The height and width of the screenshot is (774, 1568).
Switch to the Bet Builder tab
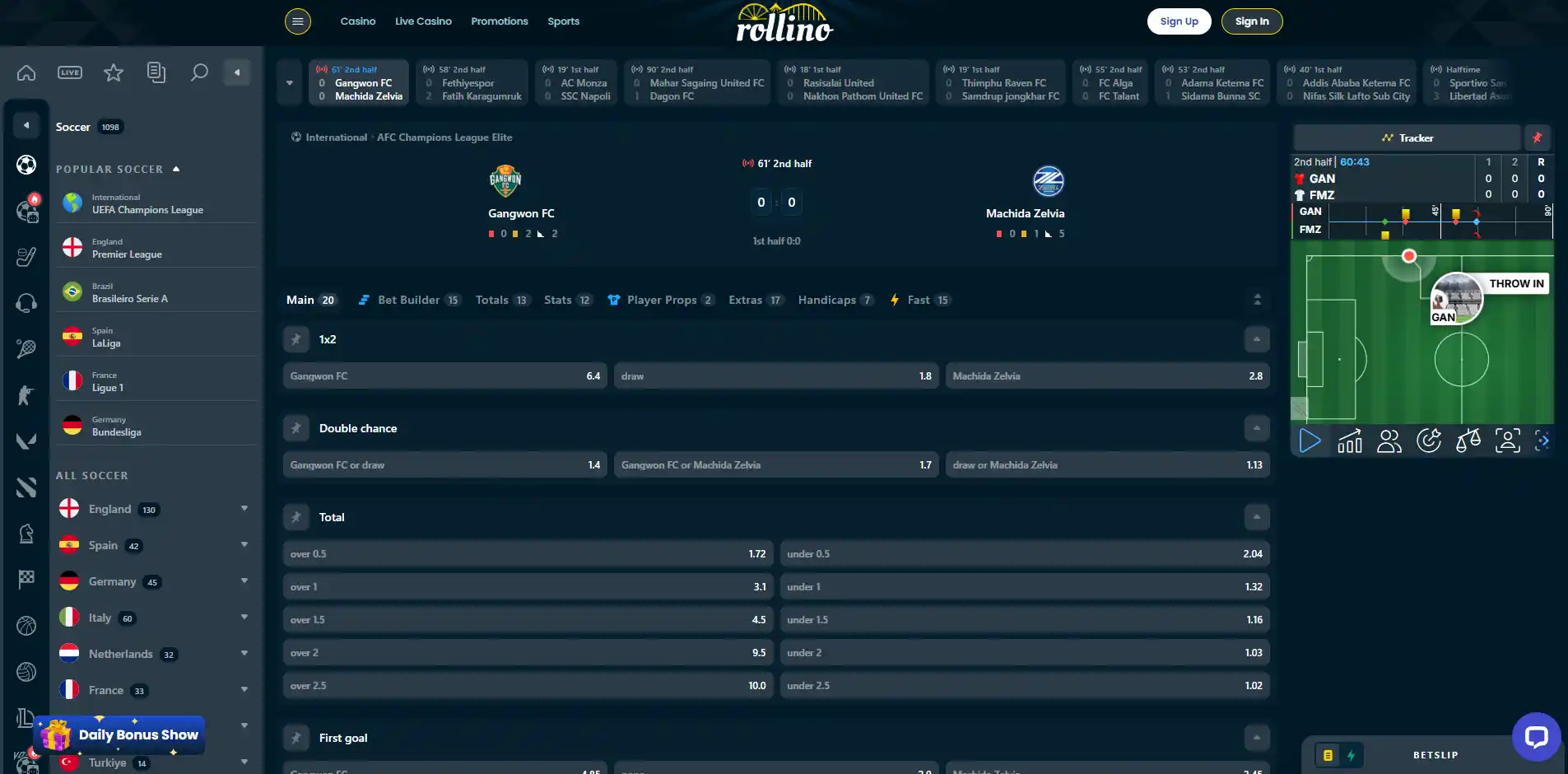(409, 300)
